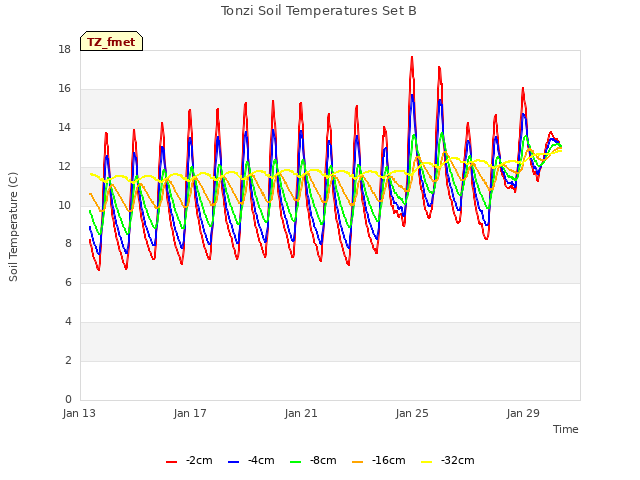Click the Time axis label
640x480 pixels.
(x=566, y=429)
